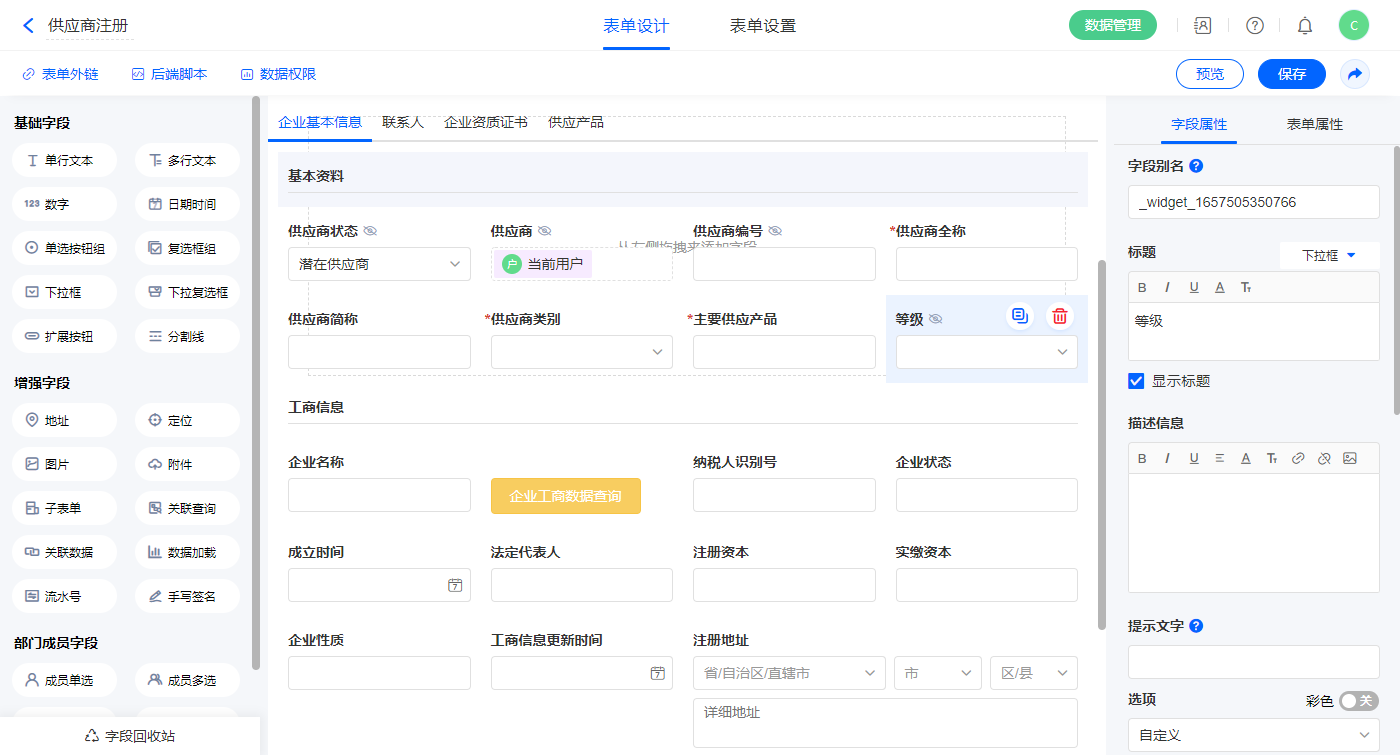
Task: Click the copy icon on 等级 field
Action: click(1019, 317)
